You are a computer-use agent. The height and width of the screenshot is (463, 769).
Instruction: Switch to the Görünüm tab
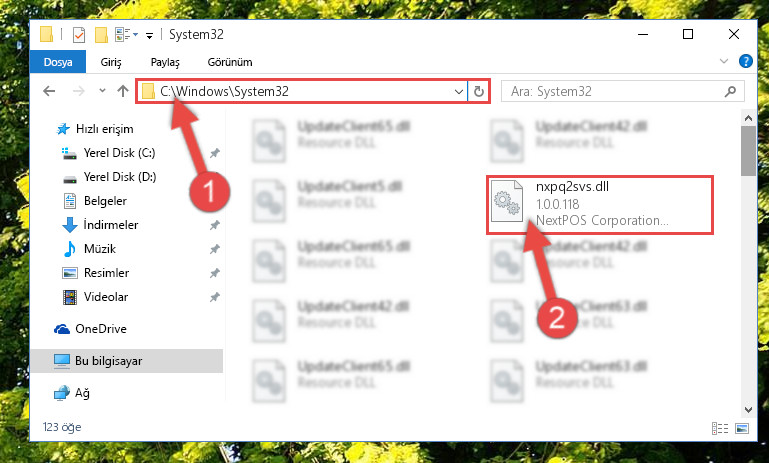pyautogui.click(x=230, y=62)
